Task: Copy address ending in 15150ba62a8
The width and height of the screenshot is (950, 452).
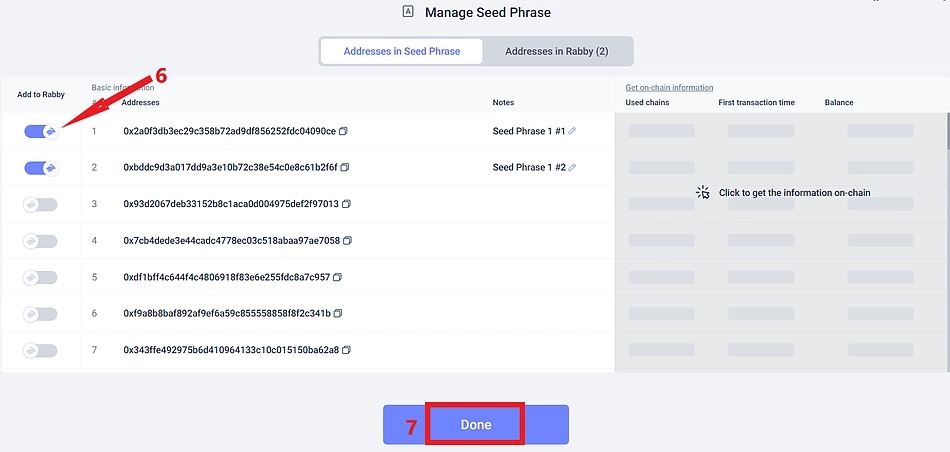Action: [x=347, y=350]
